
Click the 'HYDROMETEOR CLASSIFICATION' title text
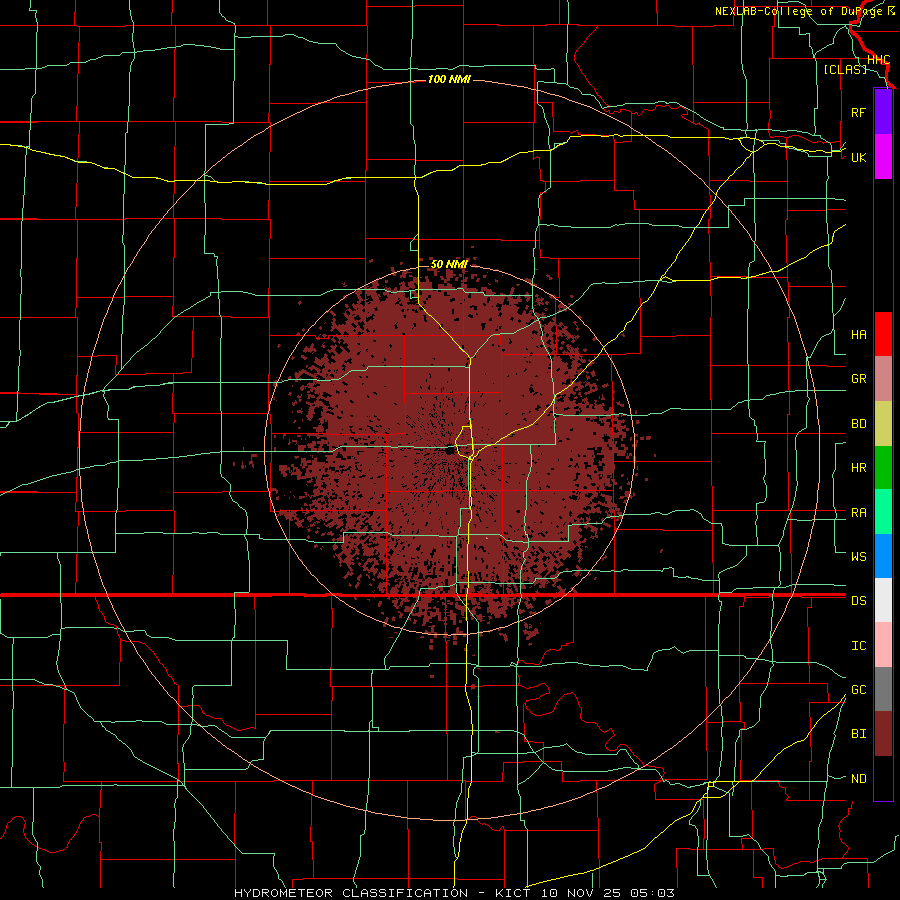click(x=351, y=893)
